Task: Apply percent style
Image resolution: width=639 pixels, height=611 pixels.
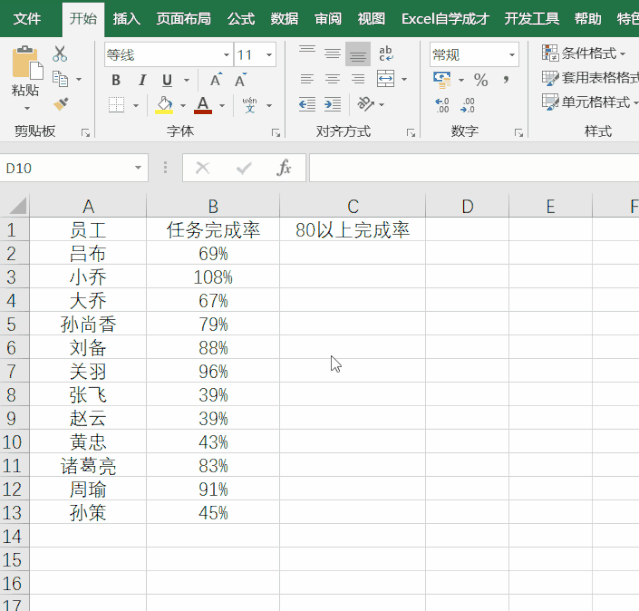Action: coord(481,80)
